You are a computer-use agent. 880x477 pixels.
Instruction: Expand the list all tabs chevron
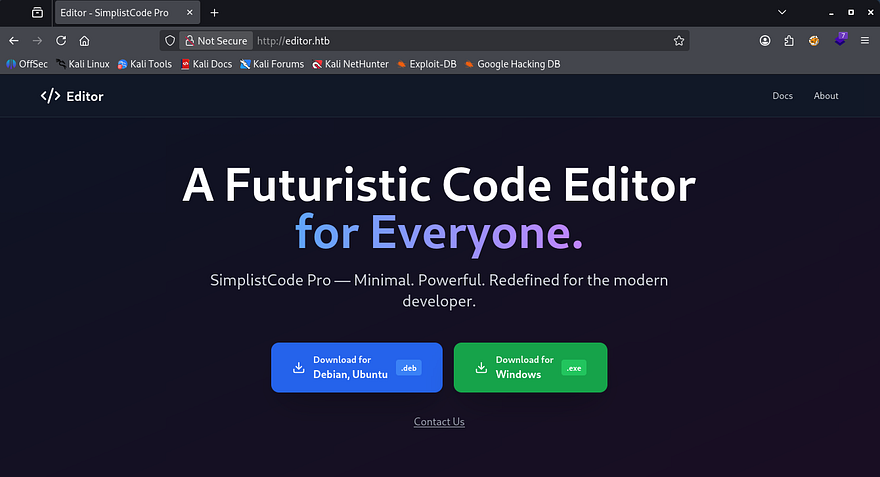point(782,12)
